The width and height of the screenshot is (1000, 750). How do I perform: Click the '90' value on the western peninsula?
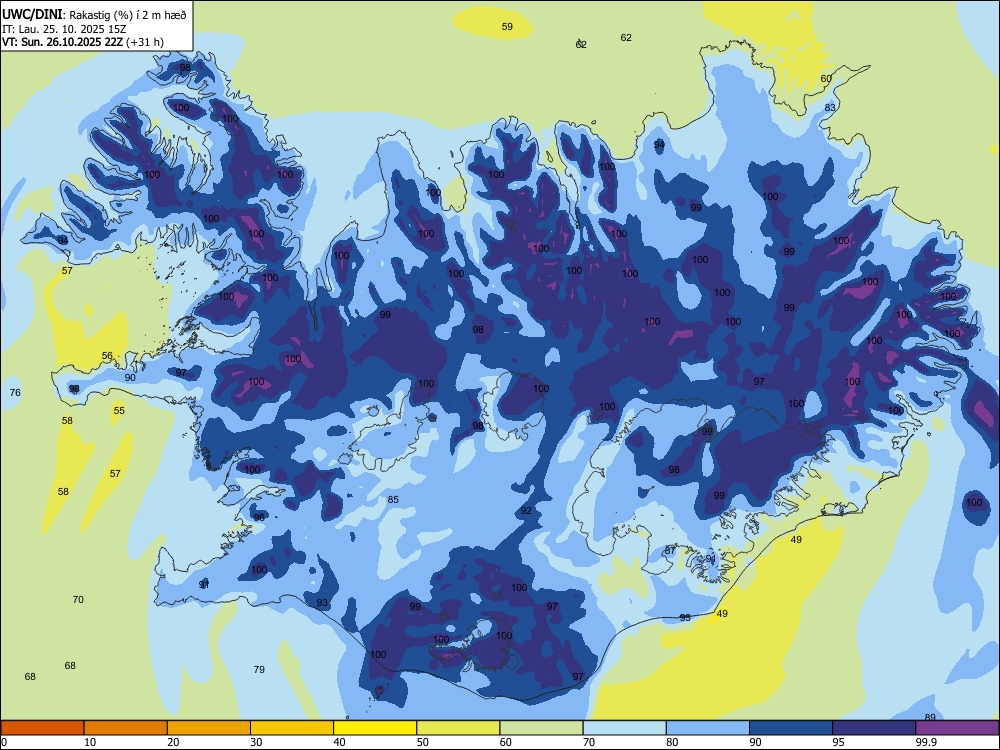point(130,377)
